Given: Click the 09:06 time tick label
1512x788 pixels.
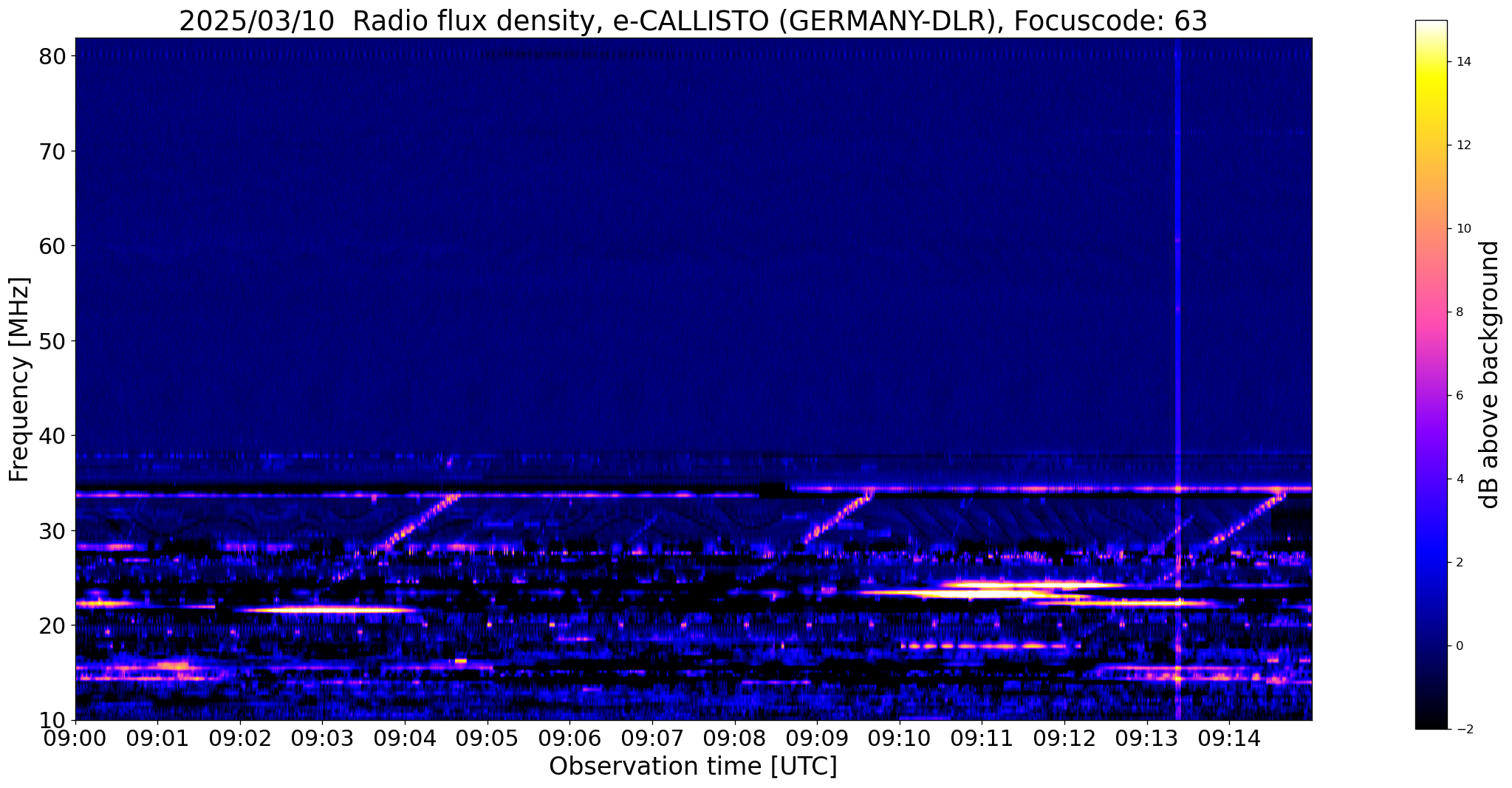Looking at the screenshot, I should click(x=569, y=738).
